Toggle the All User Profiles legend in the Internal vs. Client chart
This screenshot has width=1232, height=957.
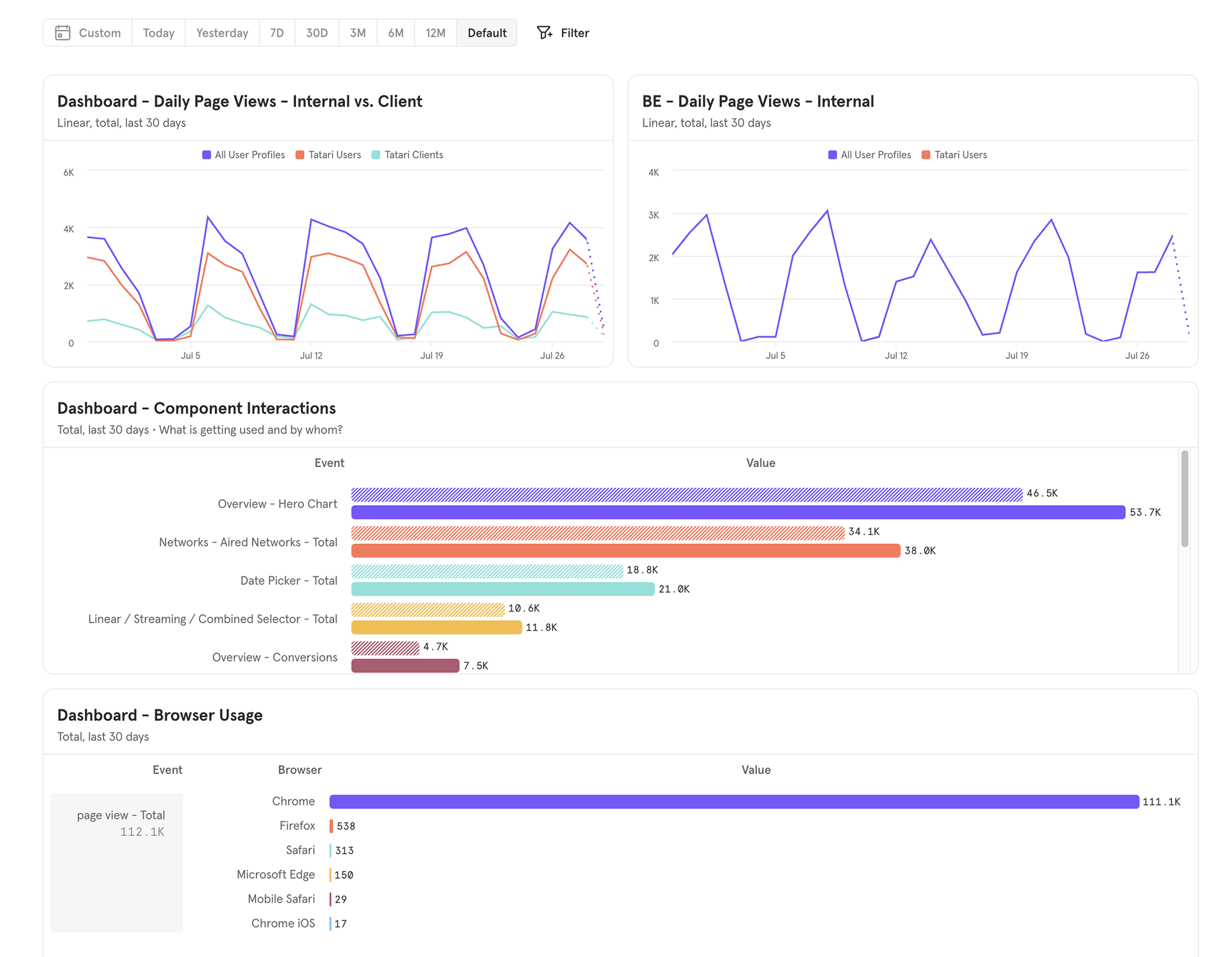pyautogui.click(x=244, y=155)
